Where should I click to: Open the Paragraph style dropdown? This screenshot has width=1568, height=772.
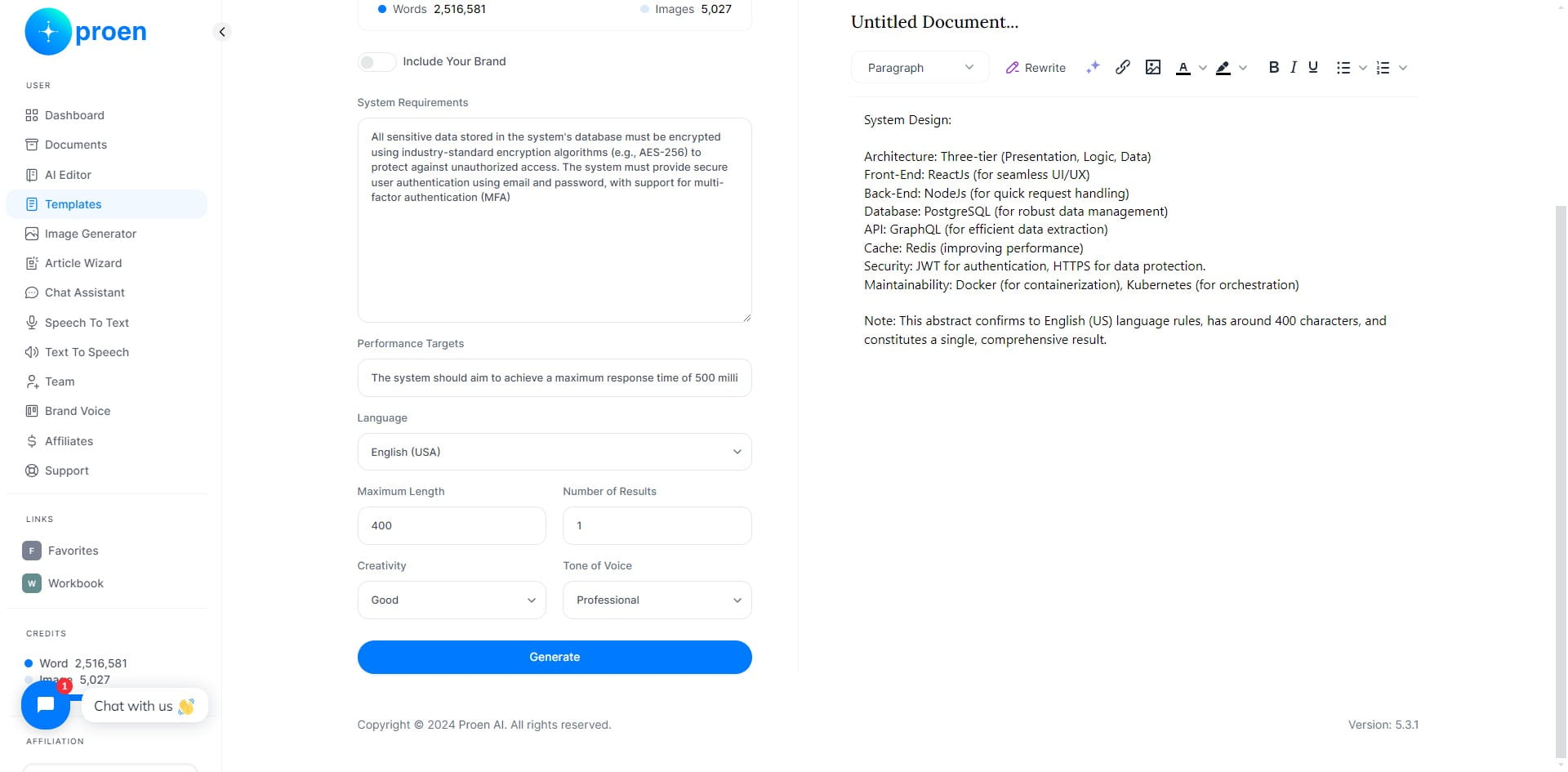coord(920,68)
